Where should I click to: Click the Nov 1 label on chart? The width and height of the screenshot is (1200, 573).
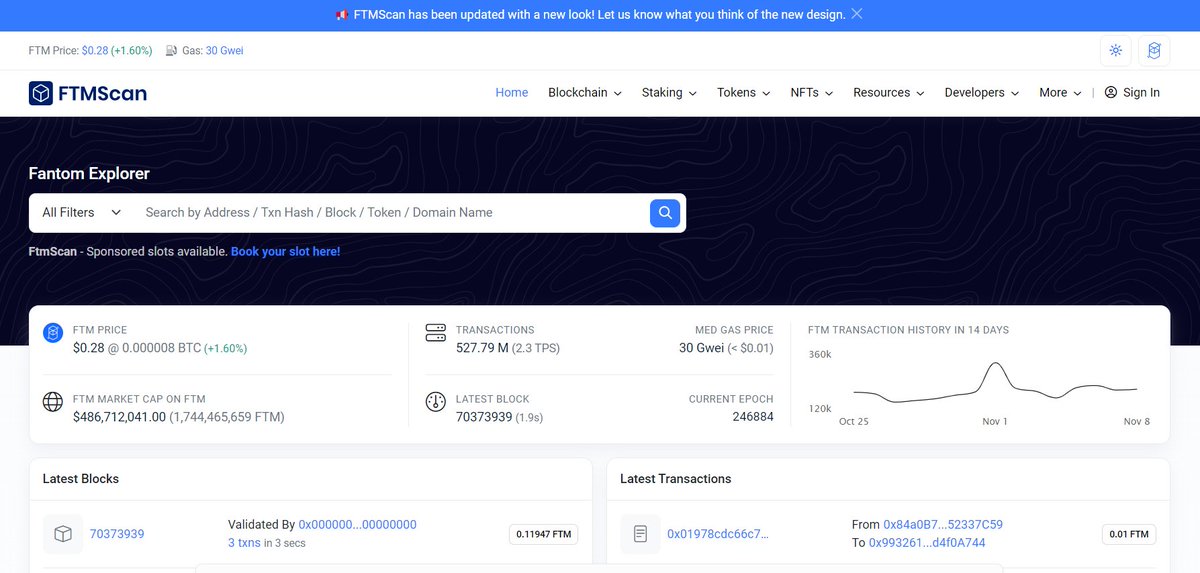995,421
